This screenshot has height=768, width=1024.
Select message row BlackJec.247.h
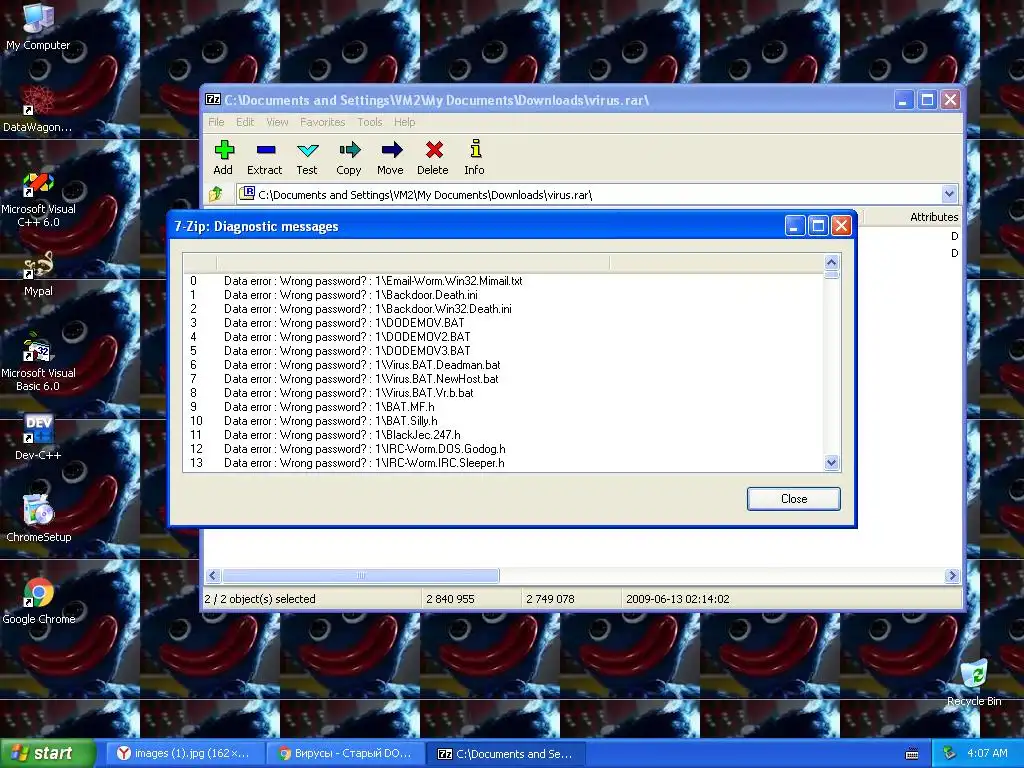point(503,435)
